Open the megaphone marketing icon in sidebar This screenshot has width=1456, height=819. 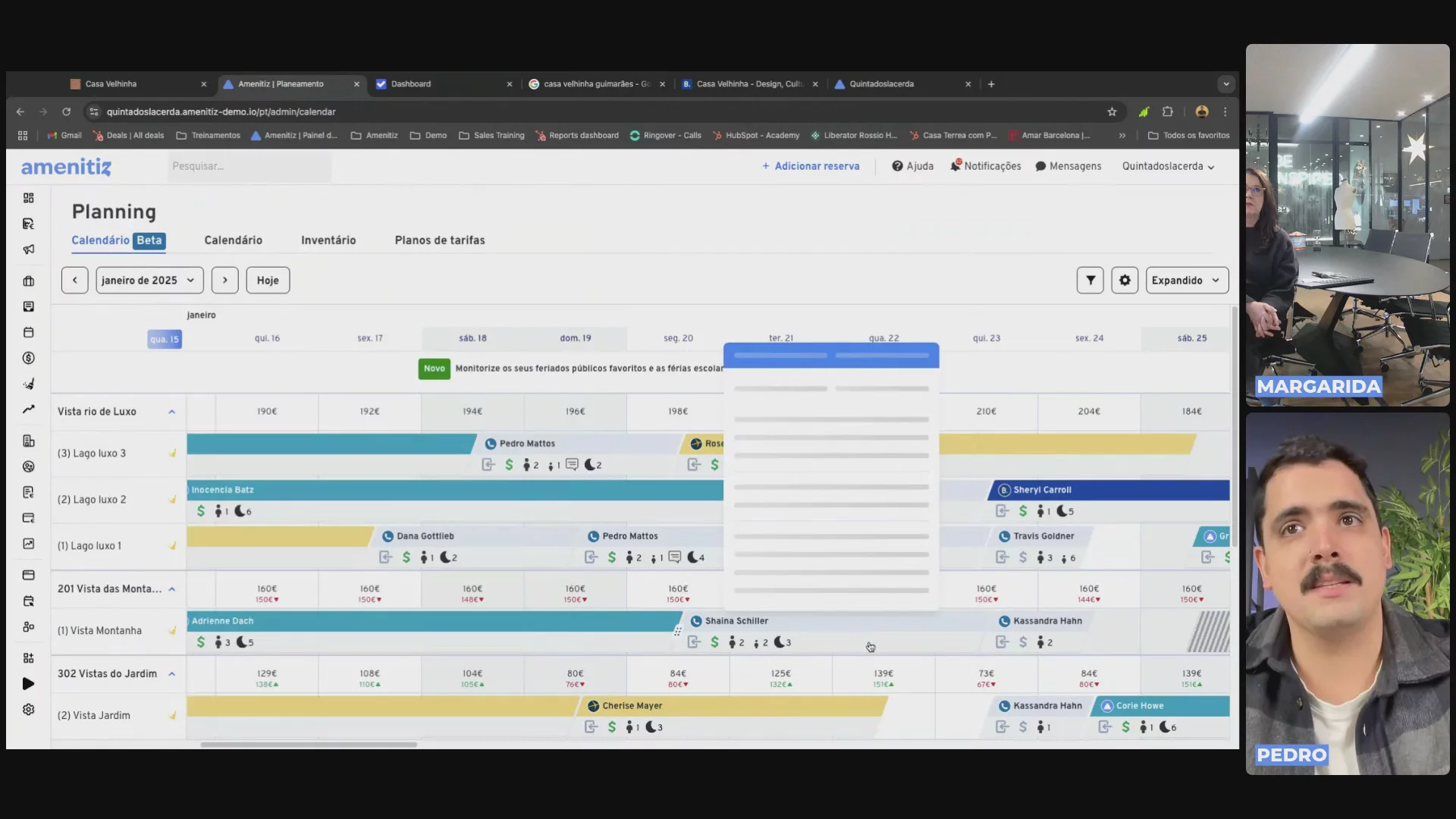coord(29,249)
